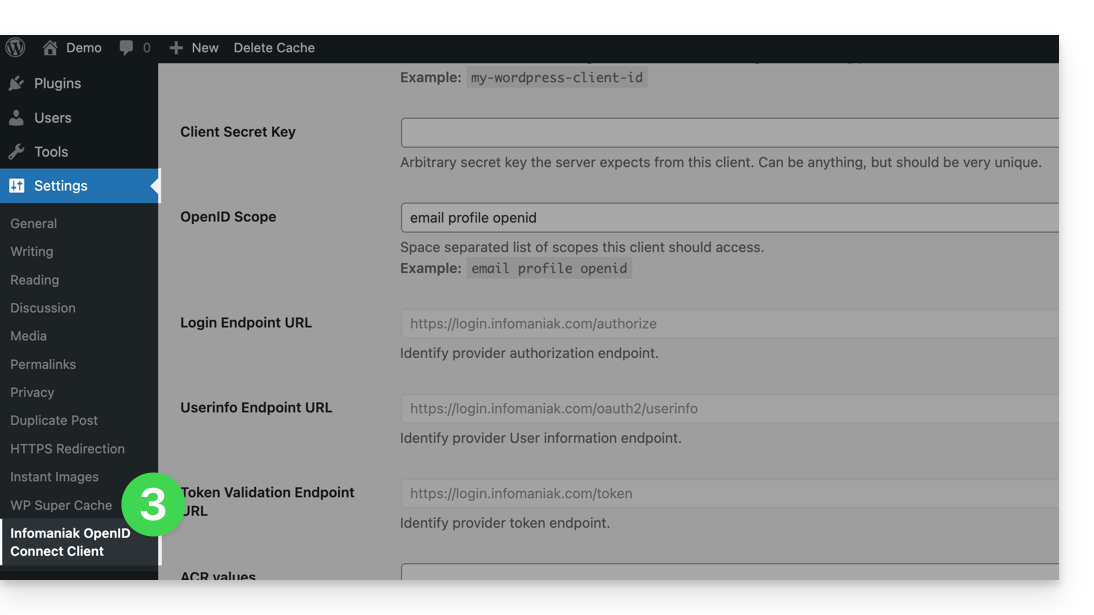Viewport: 1094px width, 615px height.
Task: Click the 'OpenID Scope' label
Action: click(228, 216)
